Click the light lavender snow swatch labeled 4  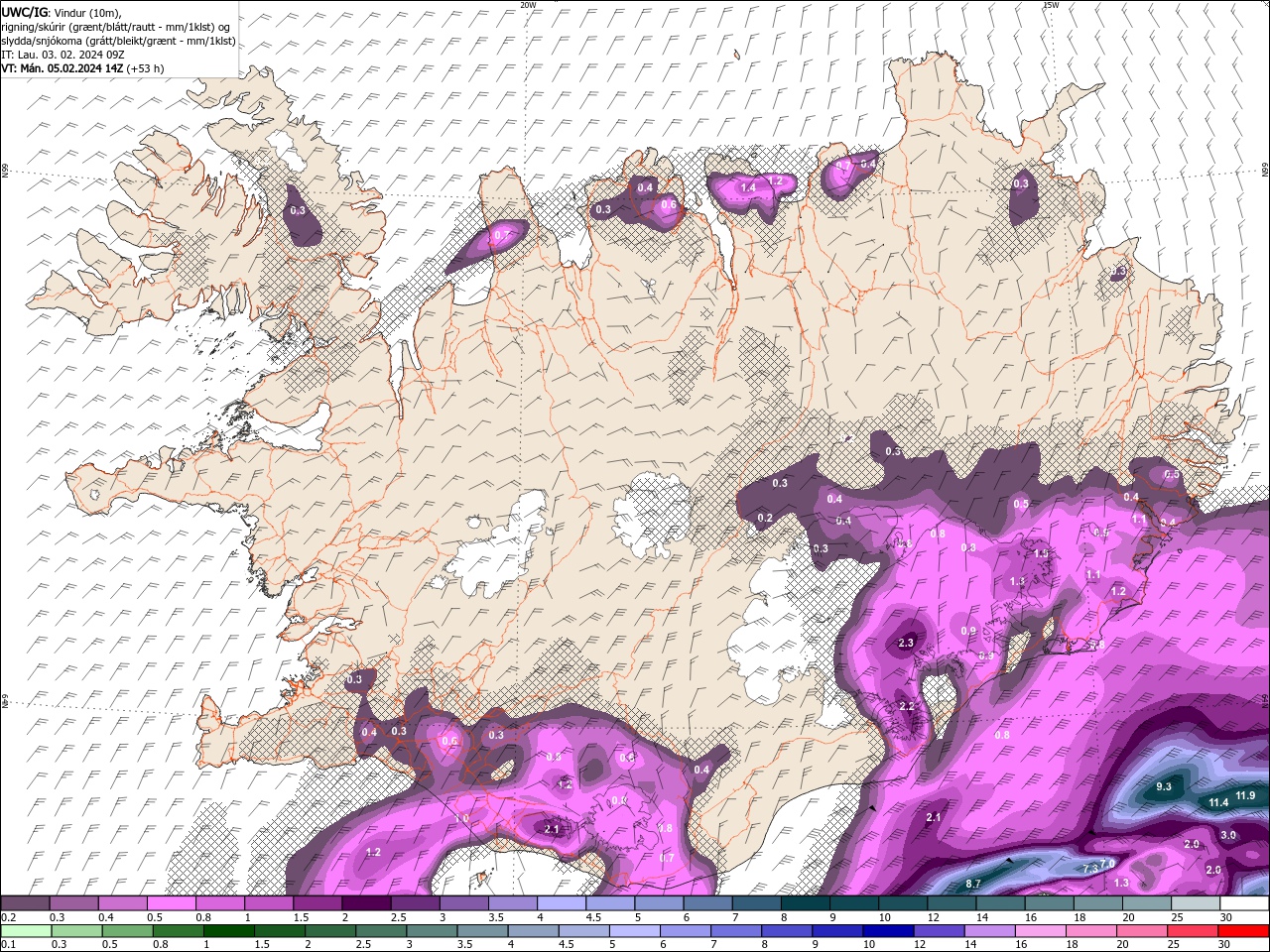click(x=562, y=903)
